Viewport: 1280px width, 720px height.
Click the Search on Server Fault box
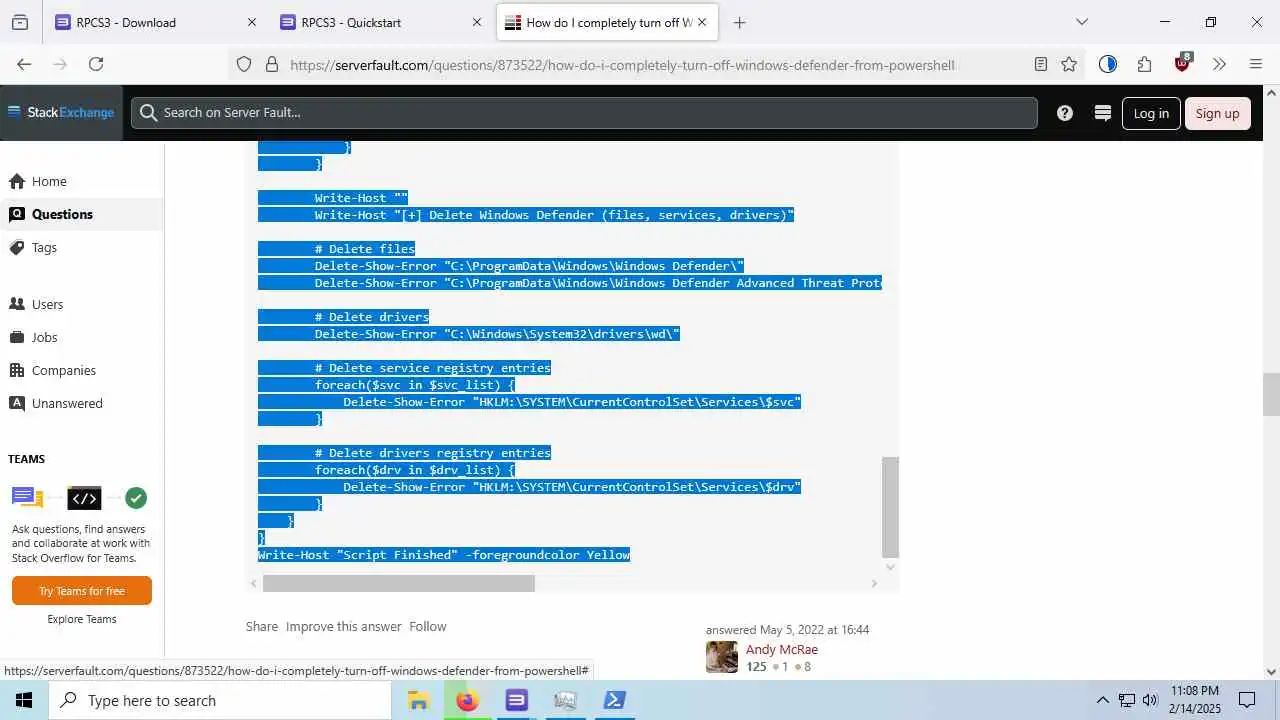pos(584,112)
